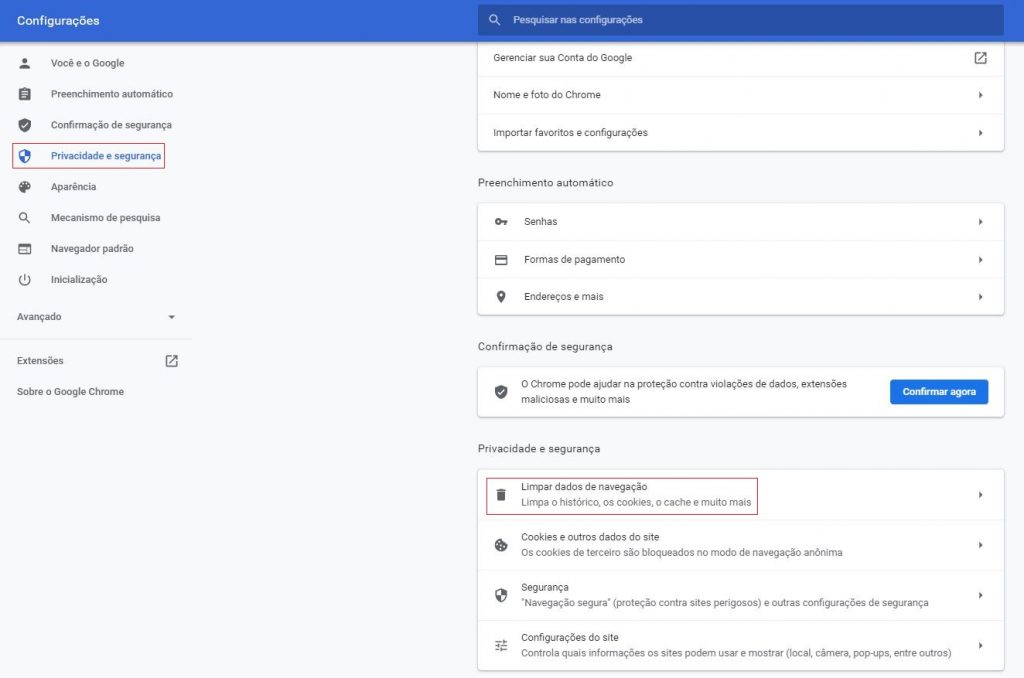Click the palette icon beside Aparência

click(24, 187)
